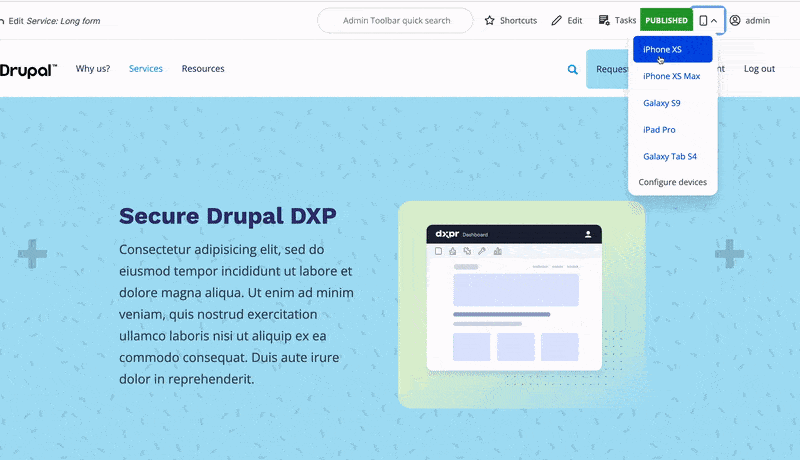Collapse the device preview dropdown chevron

(714, 21)
